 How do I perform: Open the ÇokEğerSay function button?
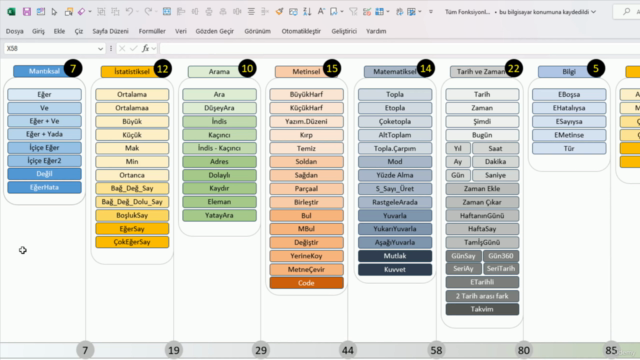click(x=132, y=242)
